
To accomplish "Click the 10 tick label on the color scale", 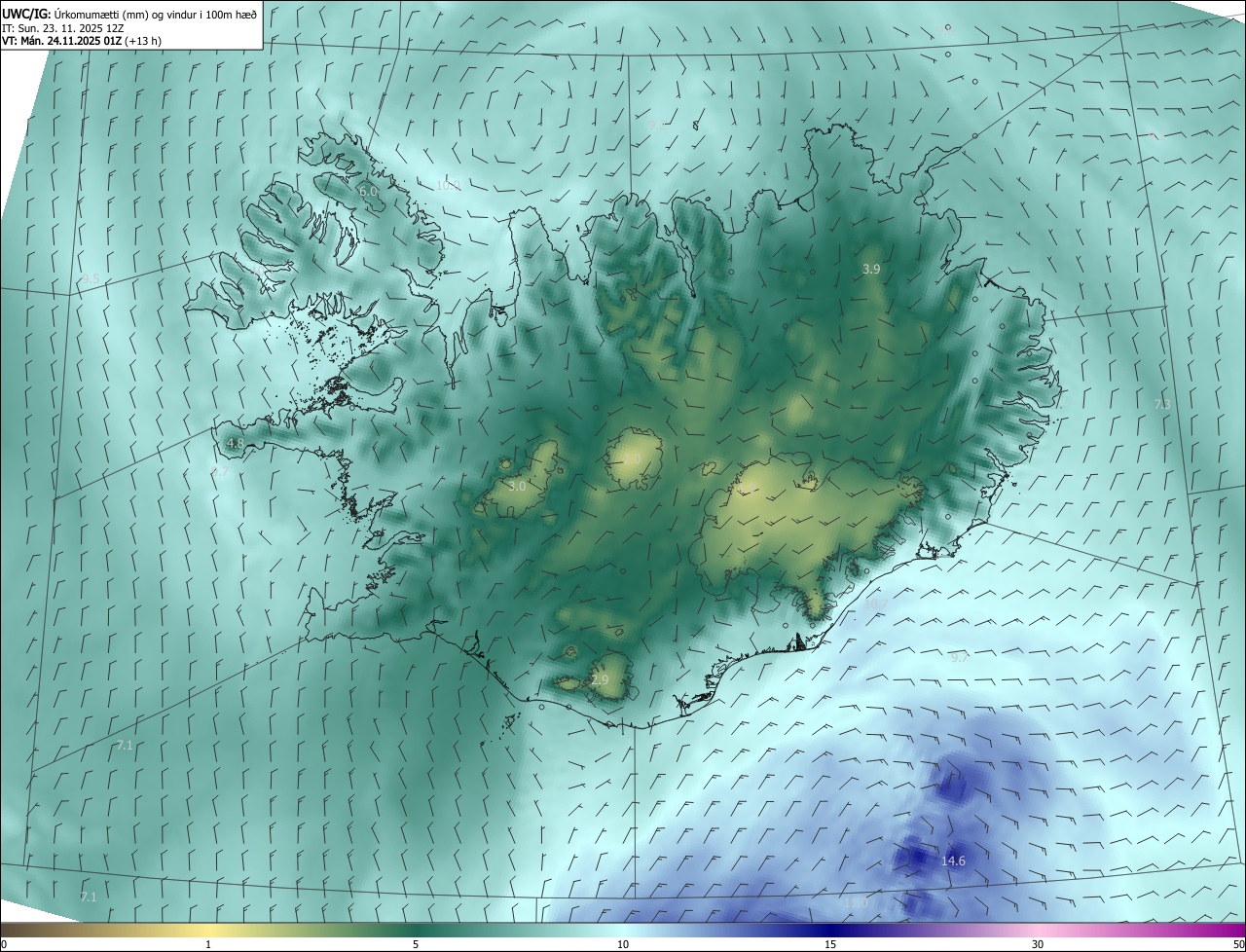I will coord(623,944).
